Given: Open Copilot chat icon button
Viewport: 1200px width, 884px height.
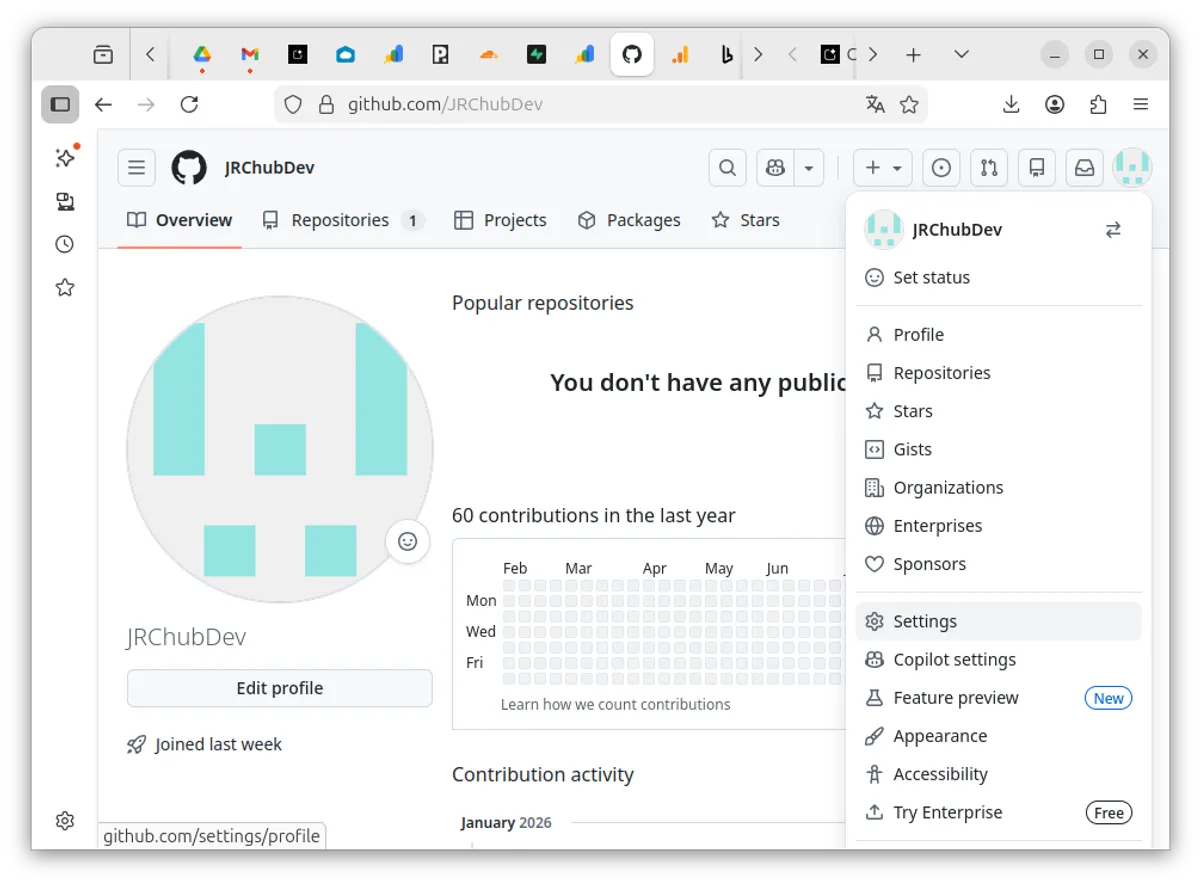Looking at the screenshot, I should pyautogui.click(x=775, y=168).
